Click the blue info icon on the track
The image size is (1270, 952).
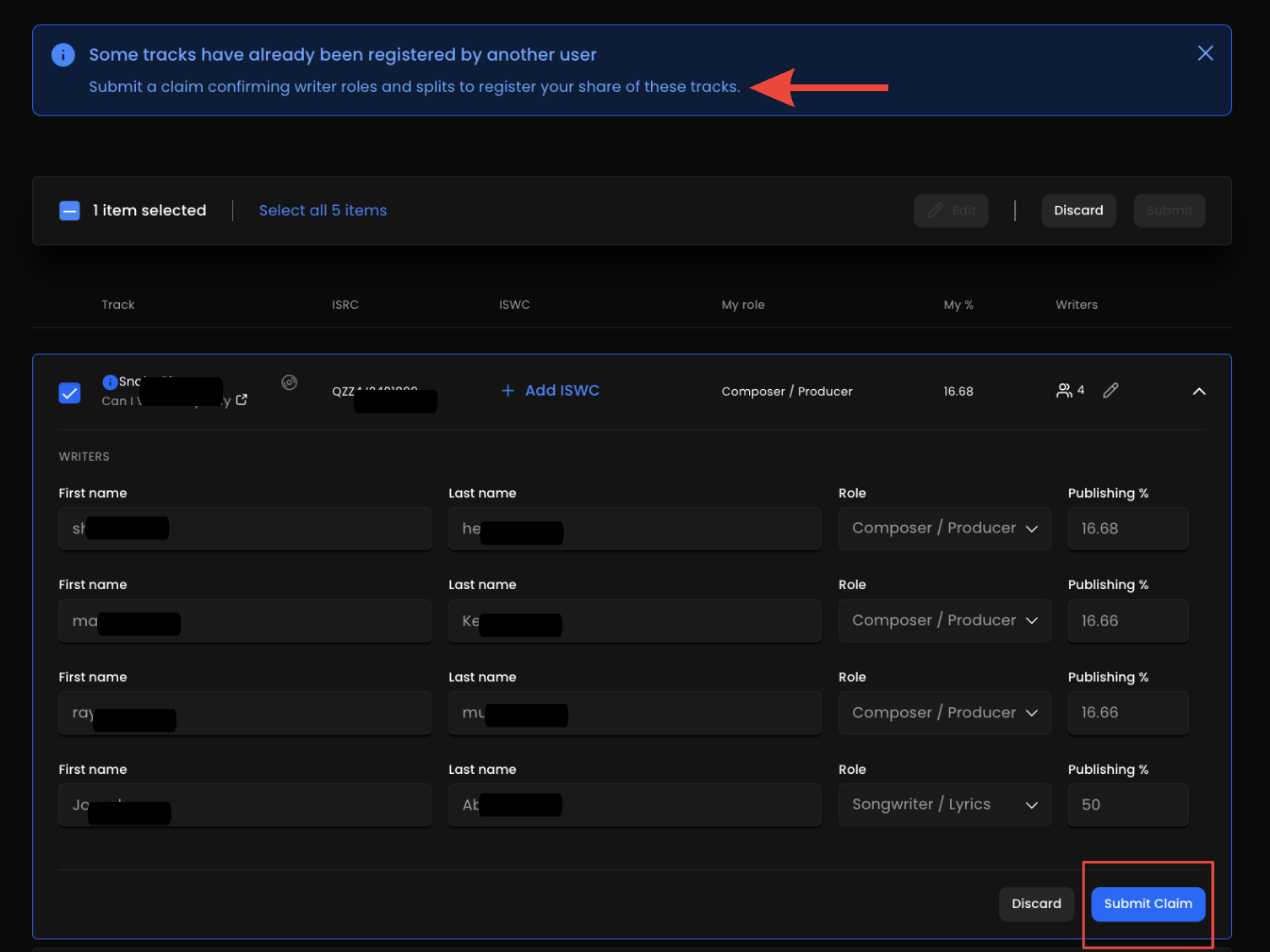click(x=110, y=381)
